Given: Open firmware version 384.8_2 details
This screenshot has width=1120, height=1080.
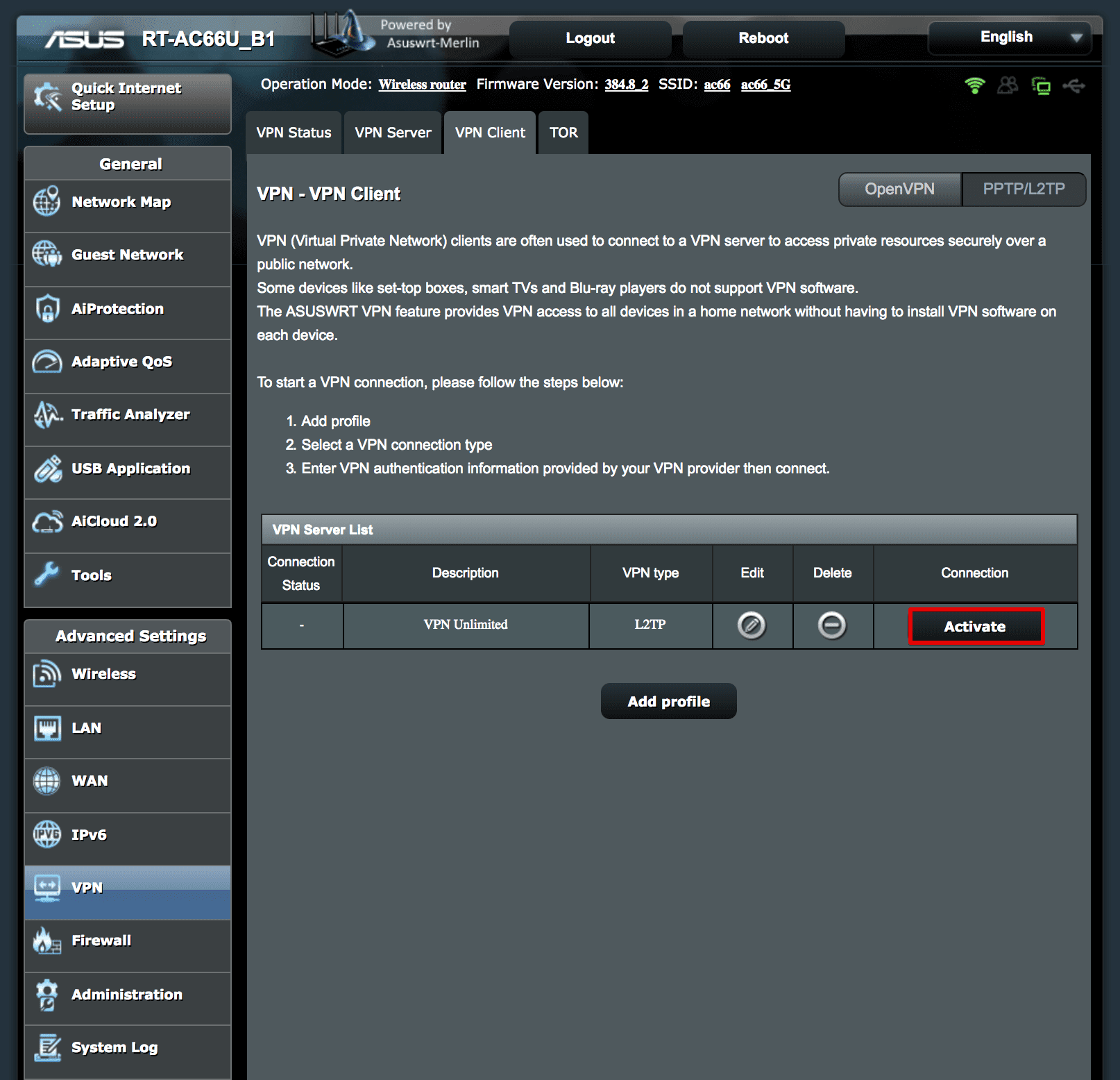Looking at the screenshot, I should tap(625, 84).
